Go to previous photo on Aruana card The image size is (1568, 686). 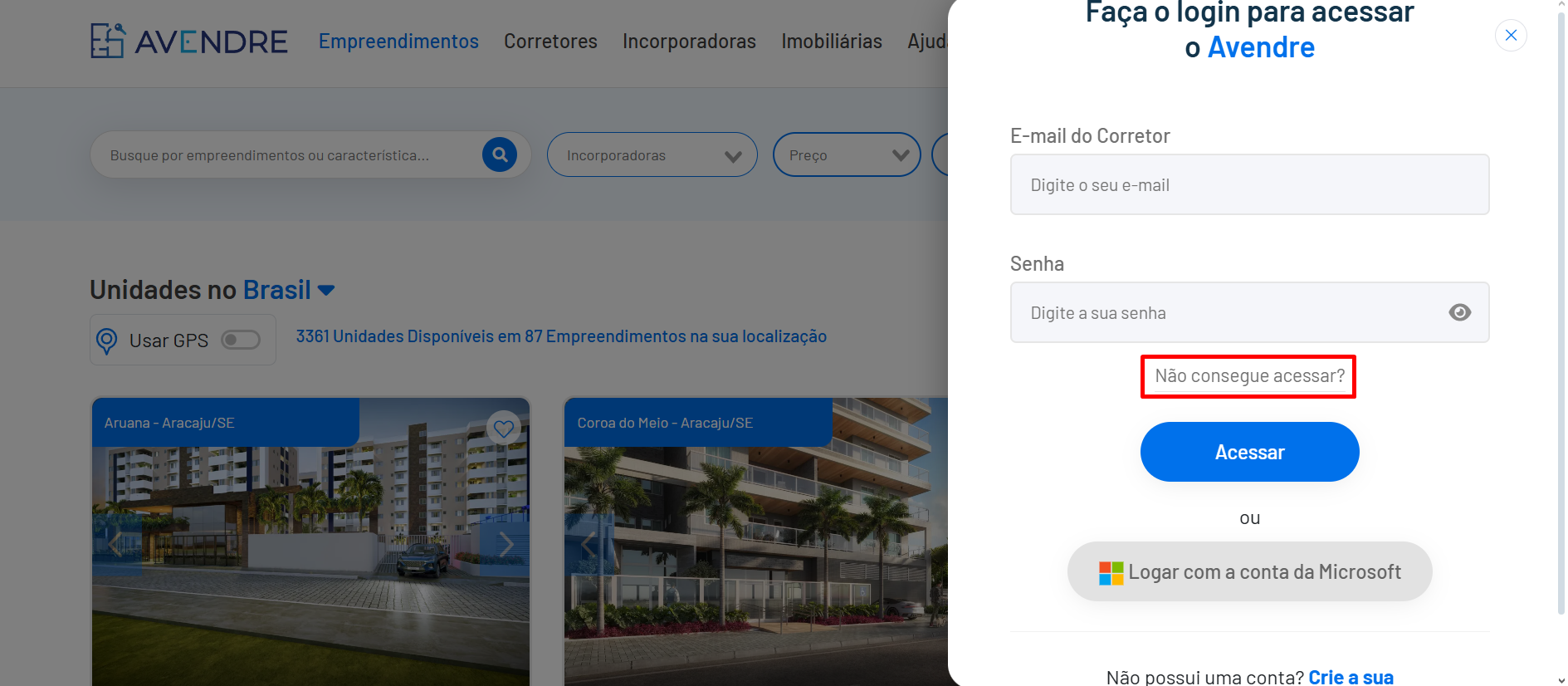pyautogui.click(x=116, y=545)
